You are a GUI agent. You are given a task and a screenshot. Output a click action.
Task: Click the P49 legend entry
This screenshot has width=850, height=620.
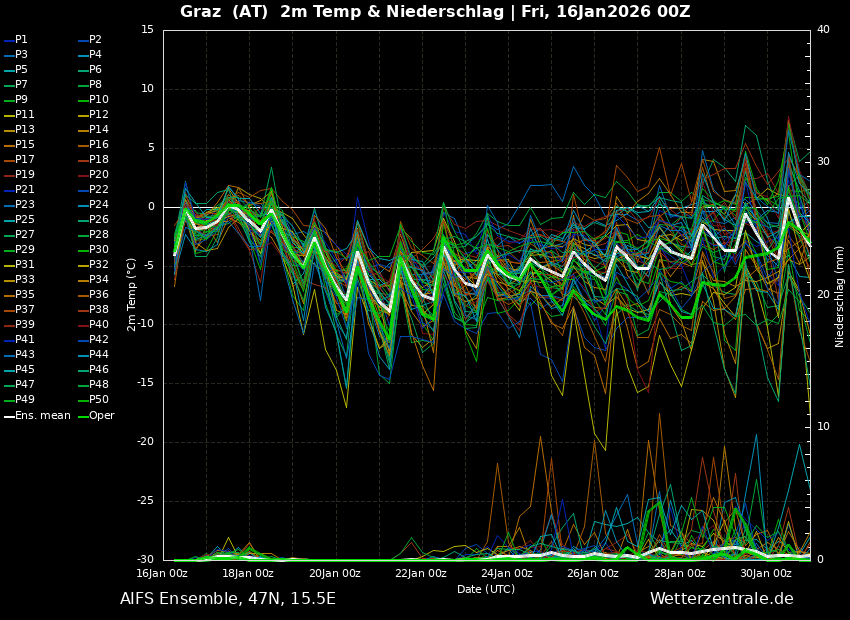coord(19,399)
